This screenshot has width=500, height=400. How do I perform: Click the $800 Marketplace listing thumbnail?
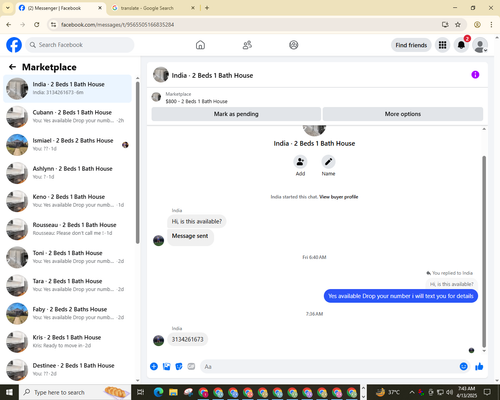click(x=156, y=97)
